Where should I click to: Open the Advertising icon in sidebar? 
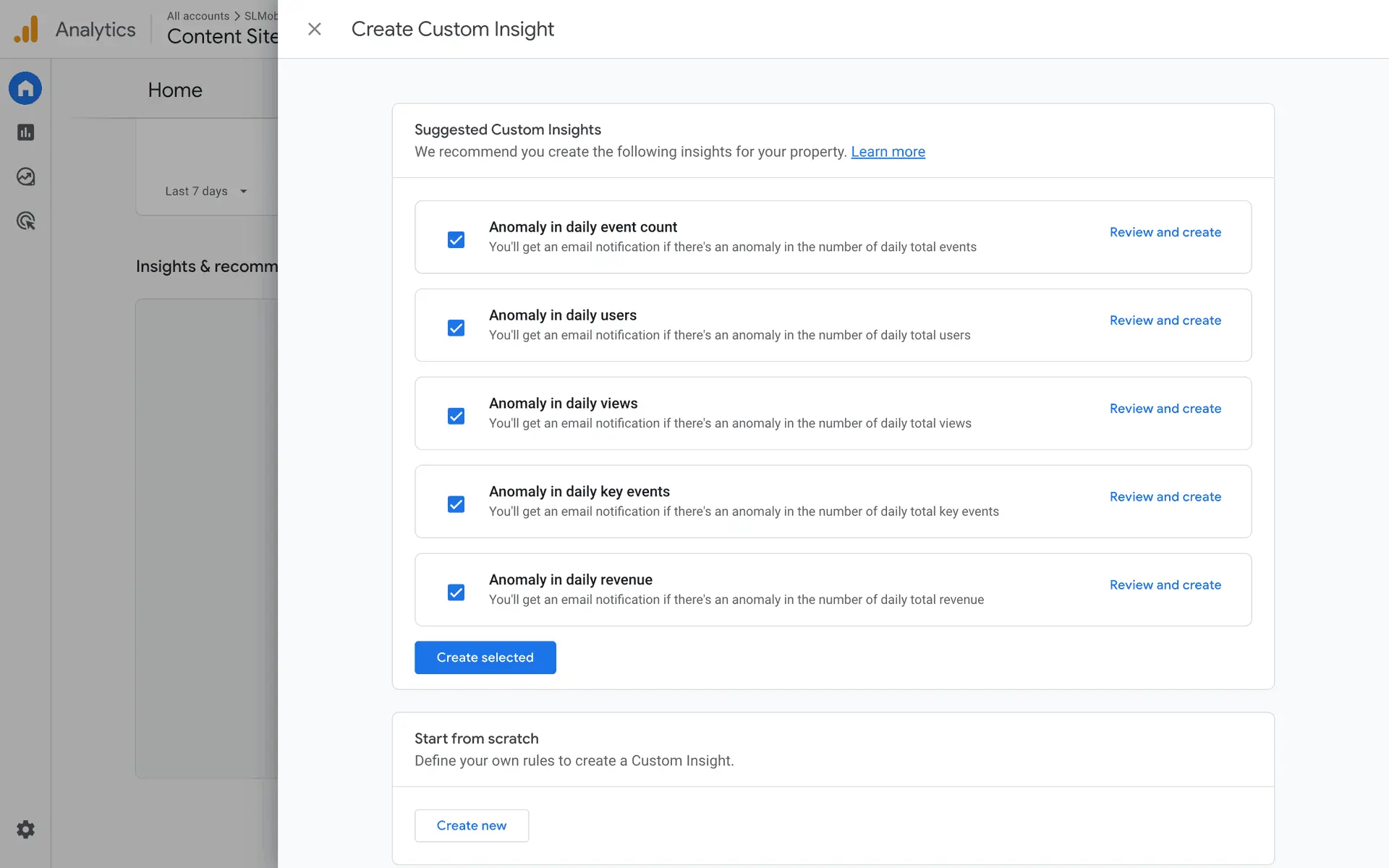(x=25, y=221)
